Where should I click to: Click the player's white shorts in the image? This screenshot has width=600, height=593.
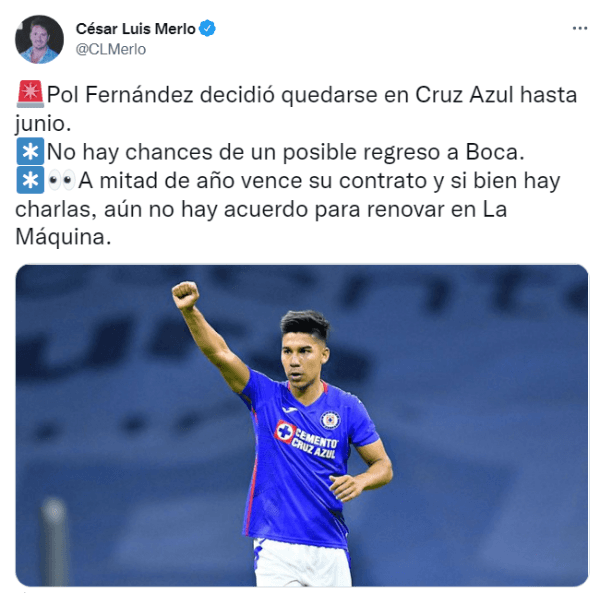point(302,562)
